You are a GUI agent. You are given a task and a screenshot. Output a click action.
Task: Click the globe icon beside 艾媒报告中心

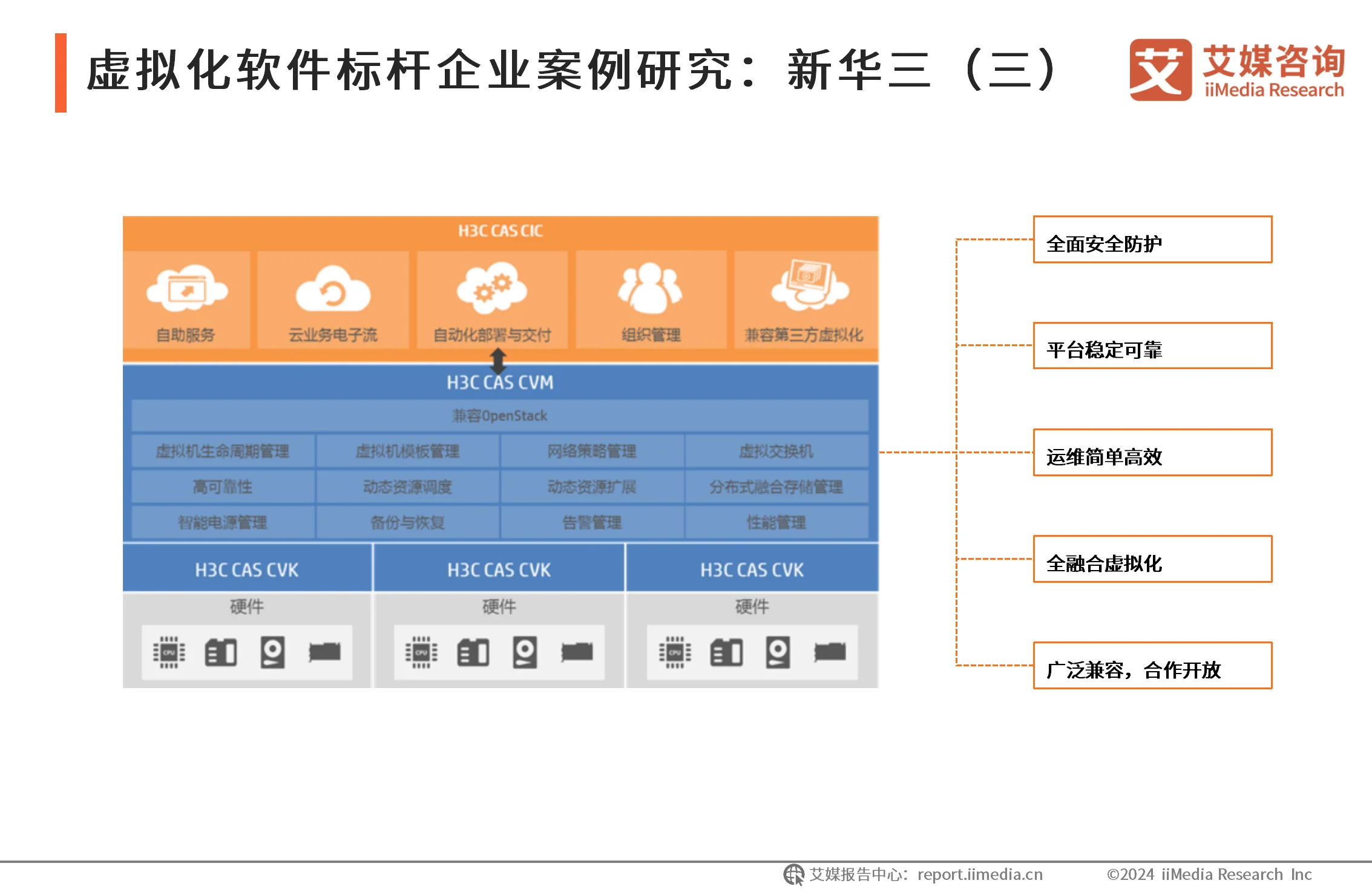[794, 874]
